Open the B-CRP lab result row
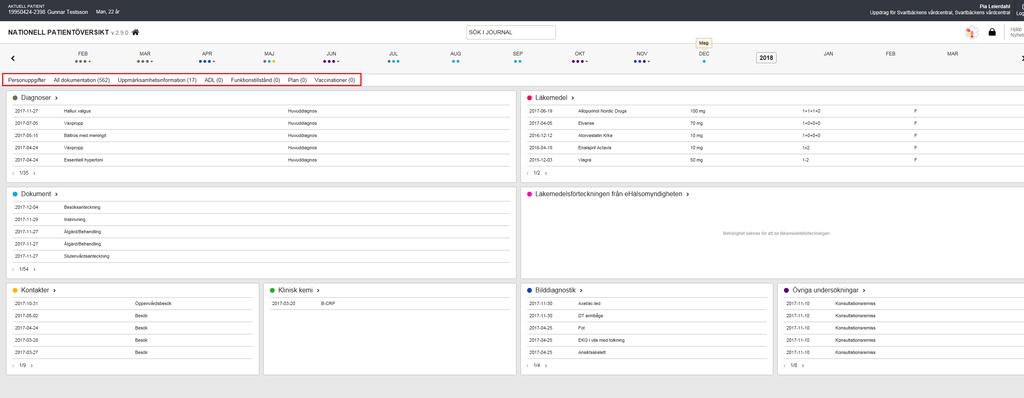 pos(391,304)
